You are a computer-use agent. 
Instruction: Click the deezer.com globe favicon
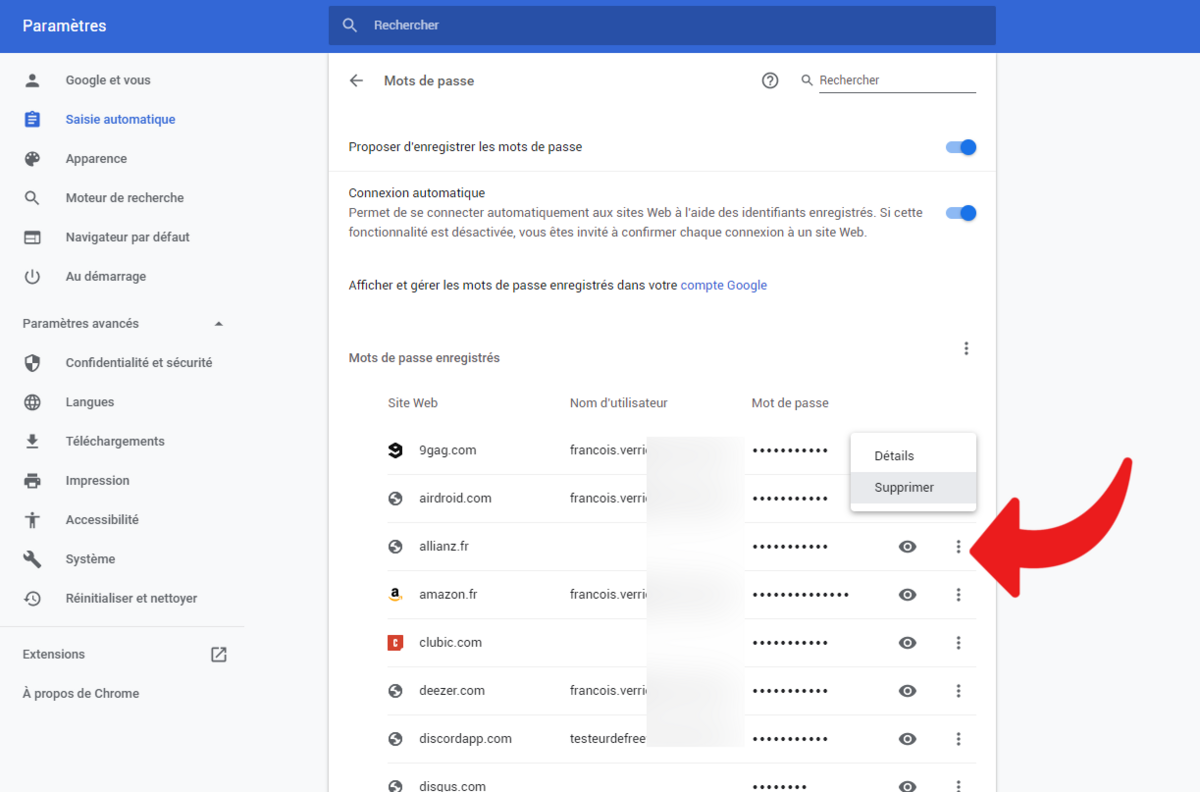tap(395, 691)
